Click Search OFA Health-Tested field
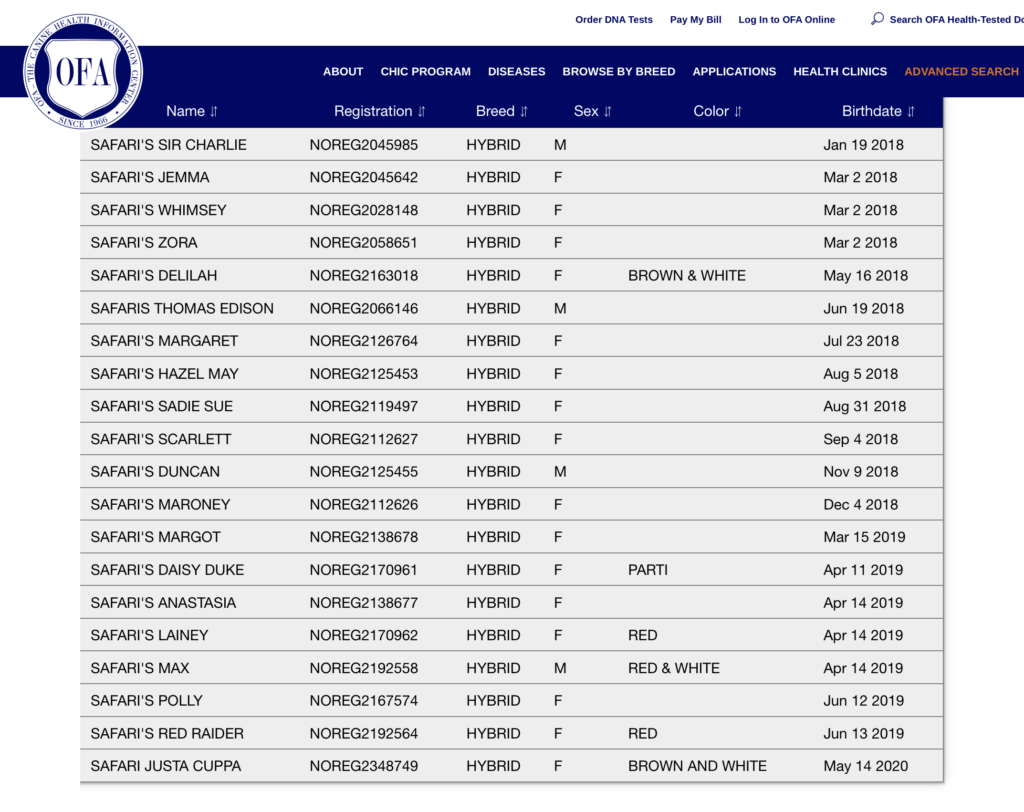 (x=956, y=20)
